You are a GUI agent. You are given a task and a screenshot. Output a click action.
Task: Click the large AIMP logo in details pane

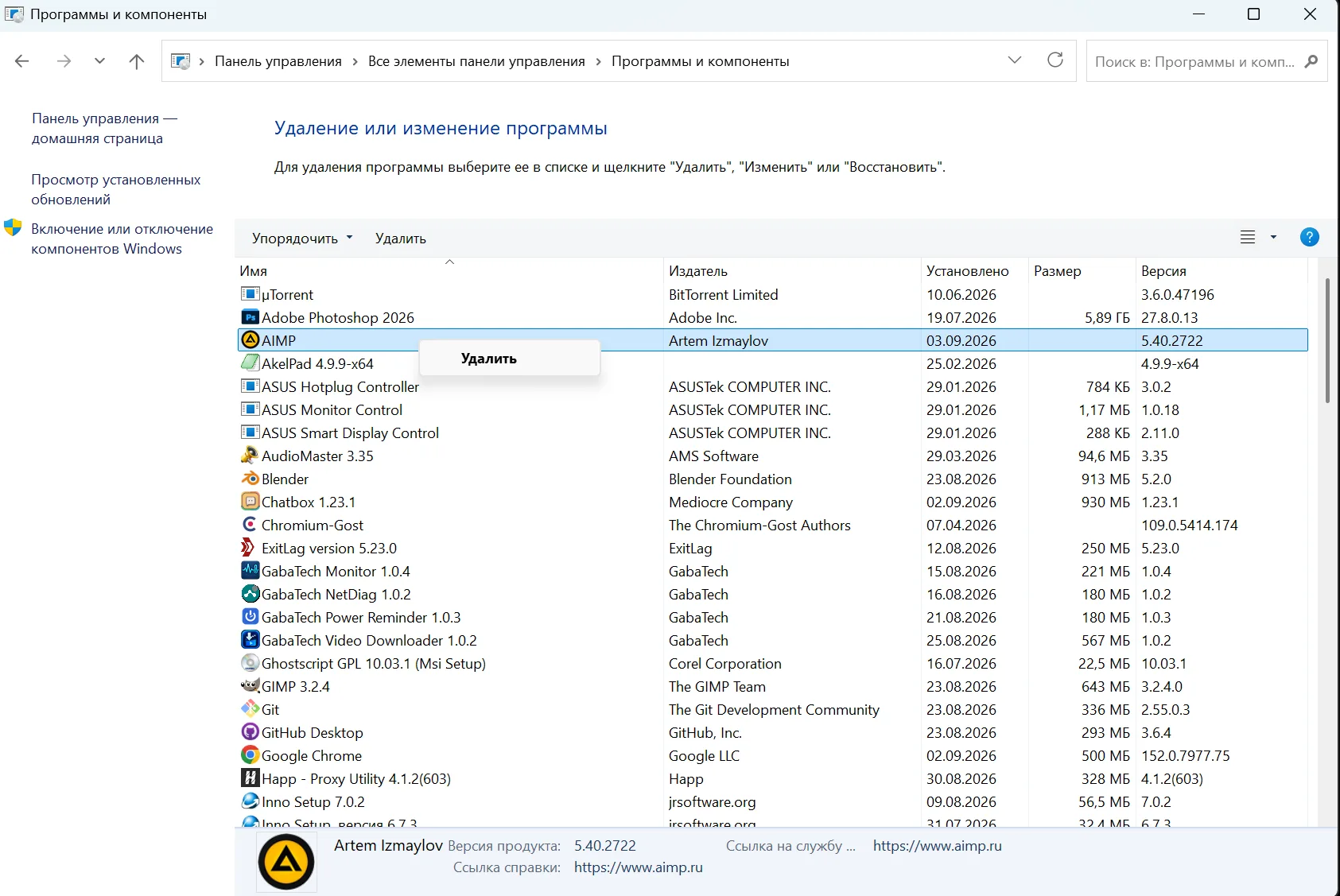[x=286, y=862]
